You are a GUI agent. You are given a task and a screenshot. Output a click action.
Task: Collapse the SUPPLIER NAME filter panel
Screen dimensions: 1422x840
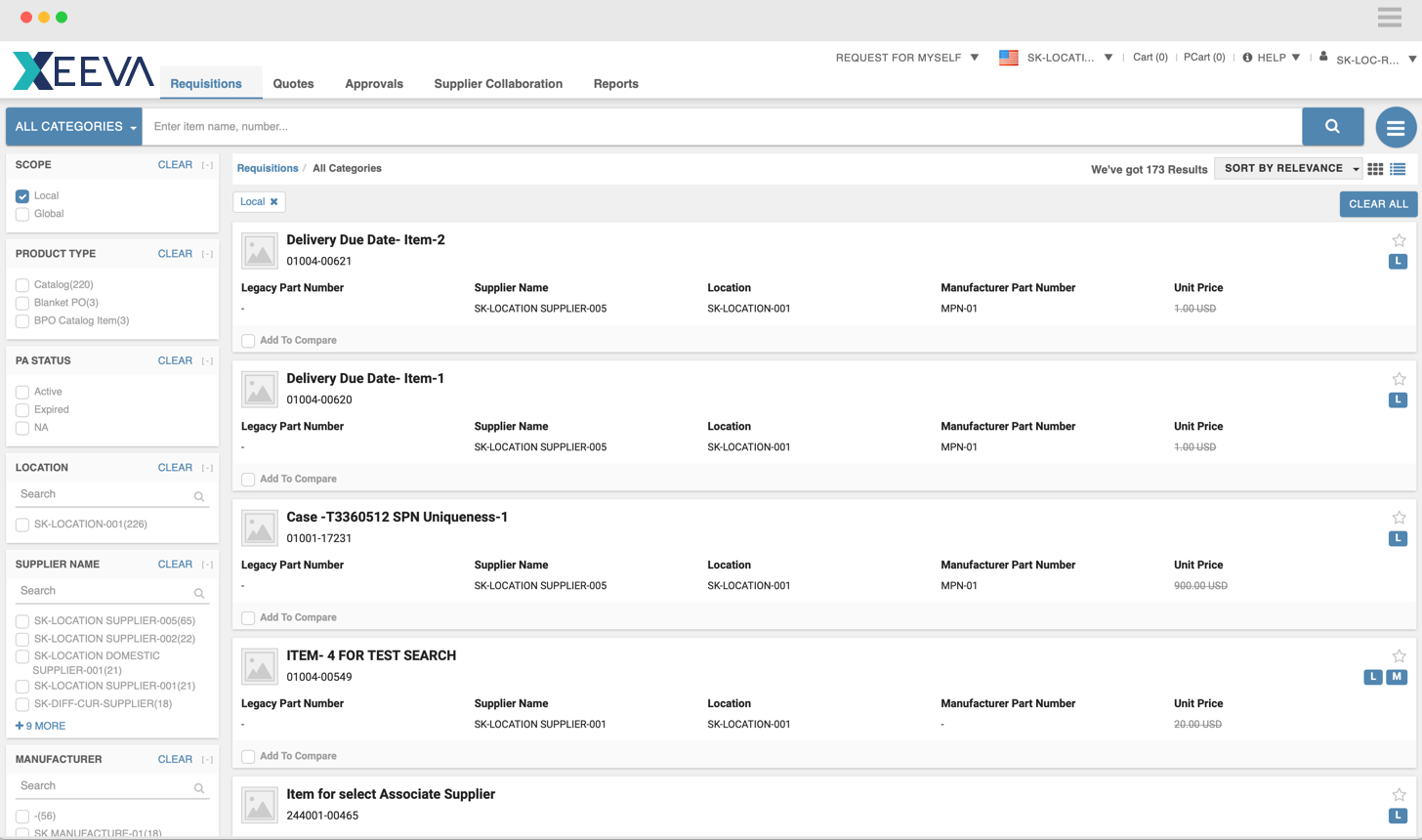click(207, 565)
